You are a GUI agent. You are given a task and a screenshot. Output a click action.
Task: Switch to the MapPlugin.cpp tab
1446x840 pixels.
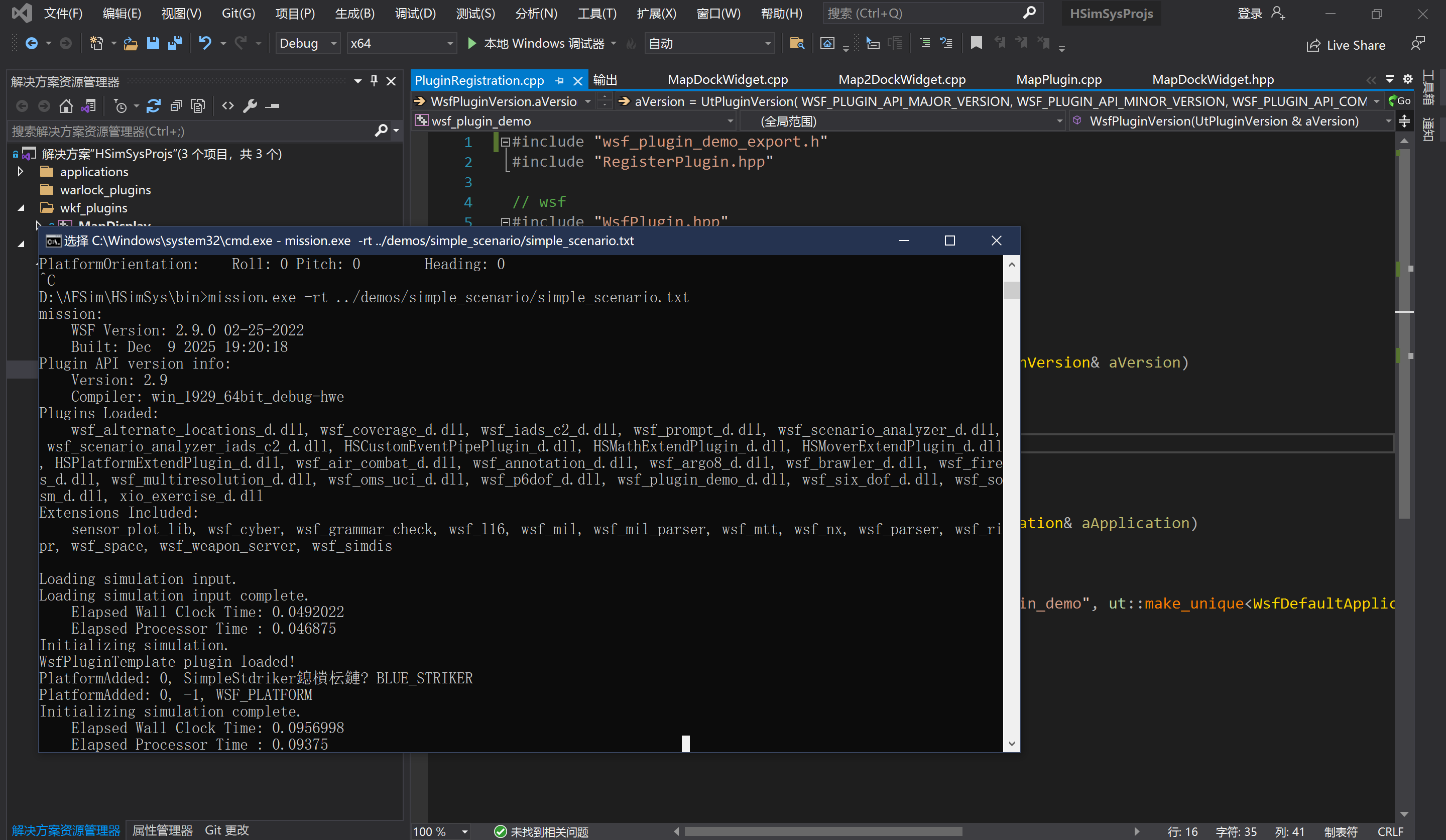[1059, 79]
